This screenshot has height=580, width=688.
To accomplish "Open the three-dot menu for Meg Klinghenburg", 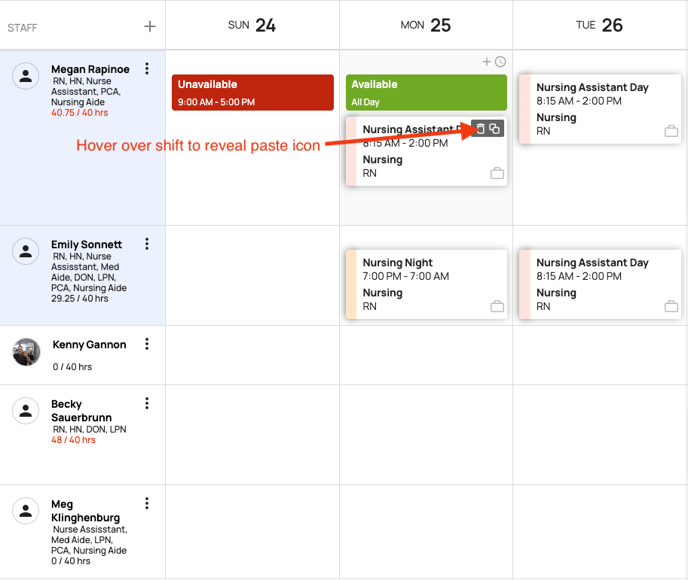I will [147, 504].
